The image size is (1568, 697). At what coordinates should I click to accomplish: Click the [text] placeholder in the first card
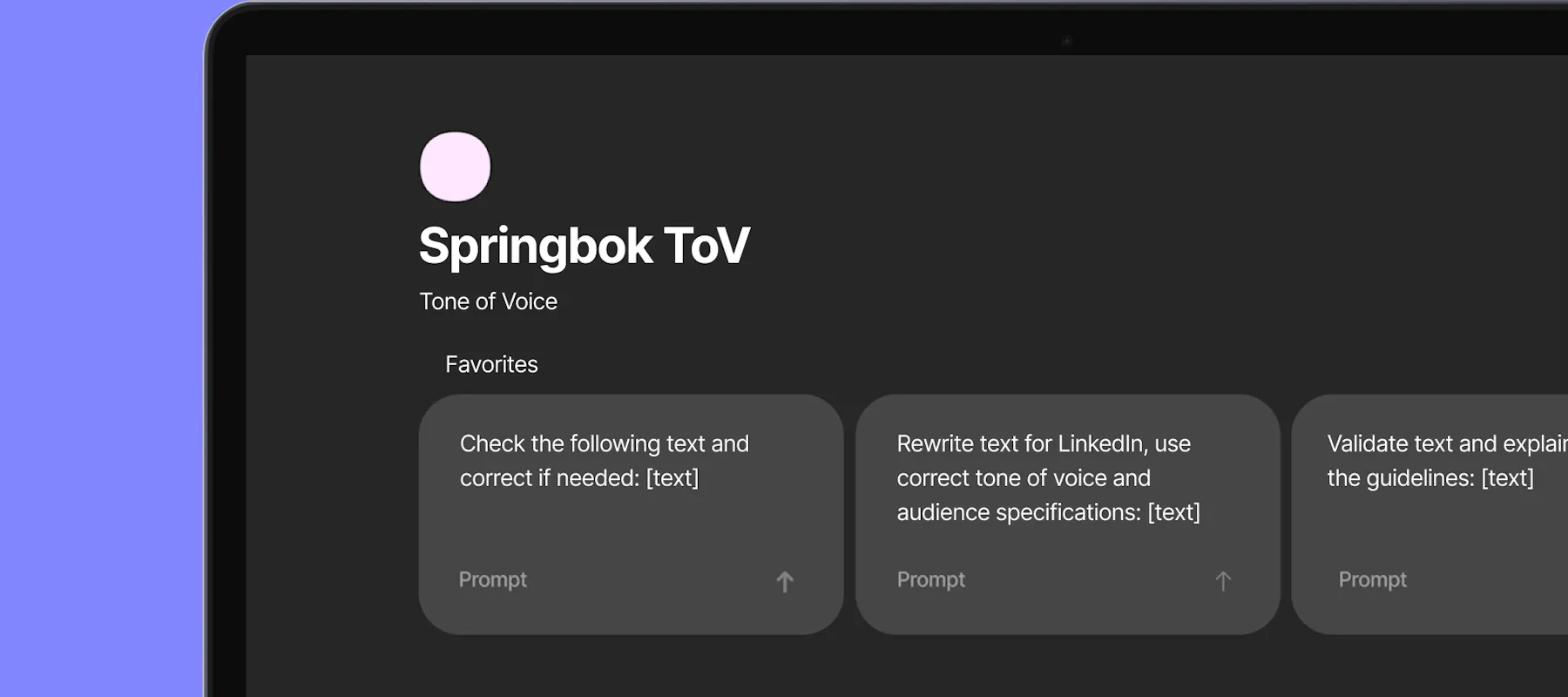[672, 478]
